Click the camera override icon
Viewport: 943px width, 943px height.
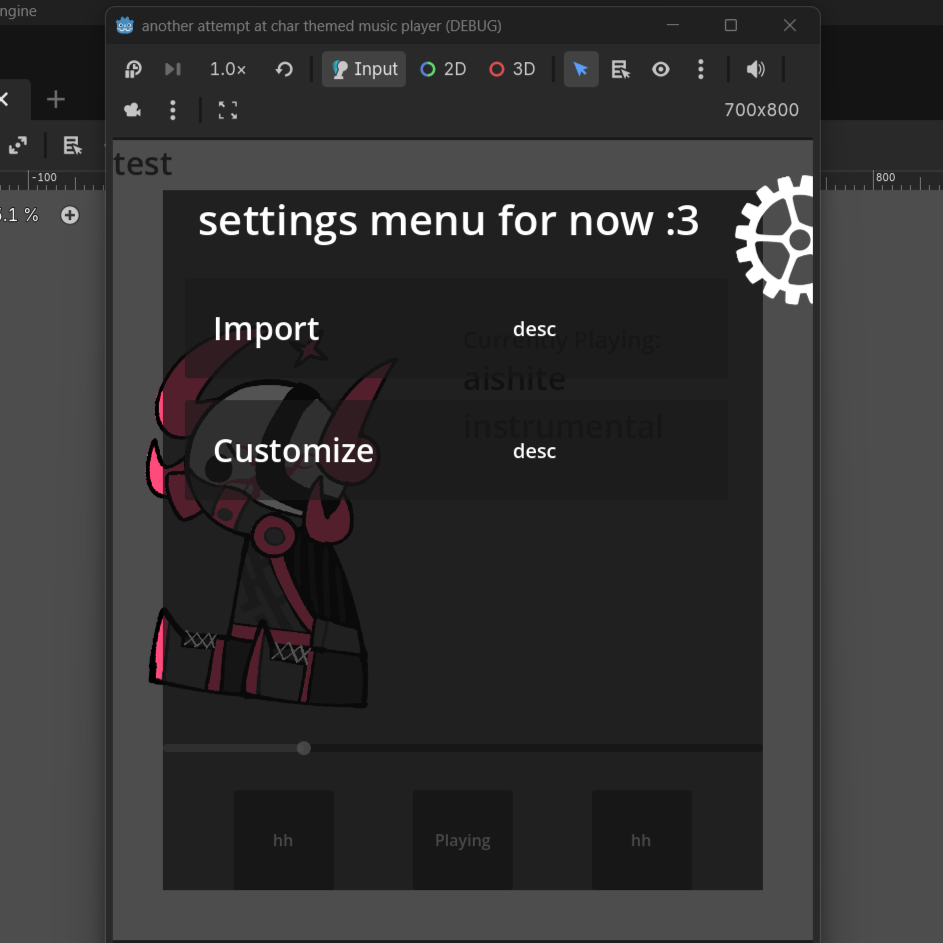[x=132, y=110]
